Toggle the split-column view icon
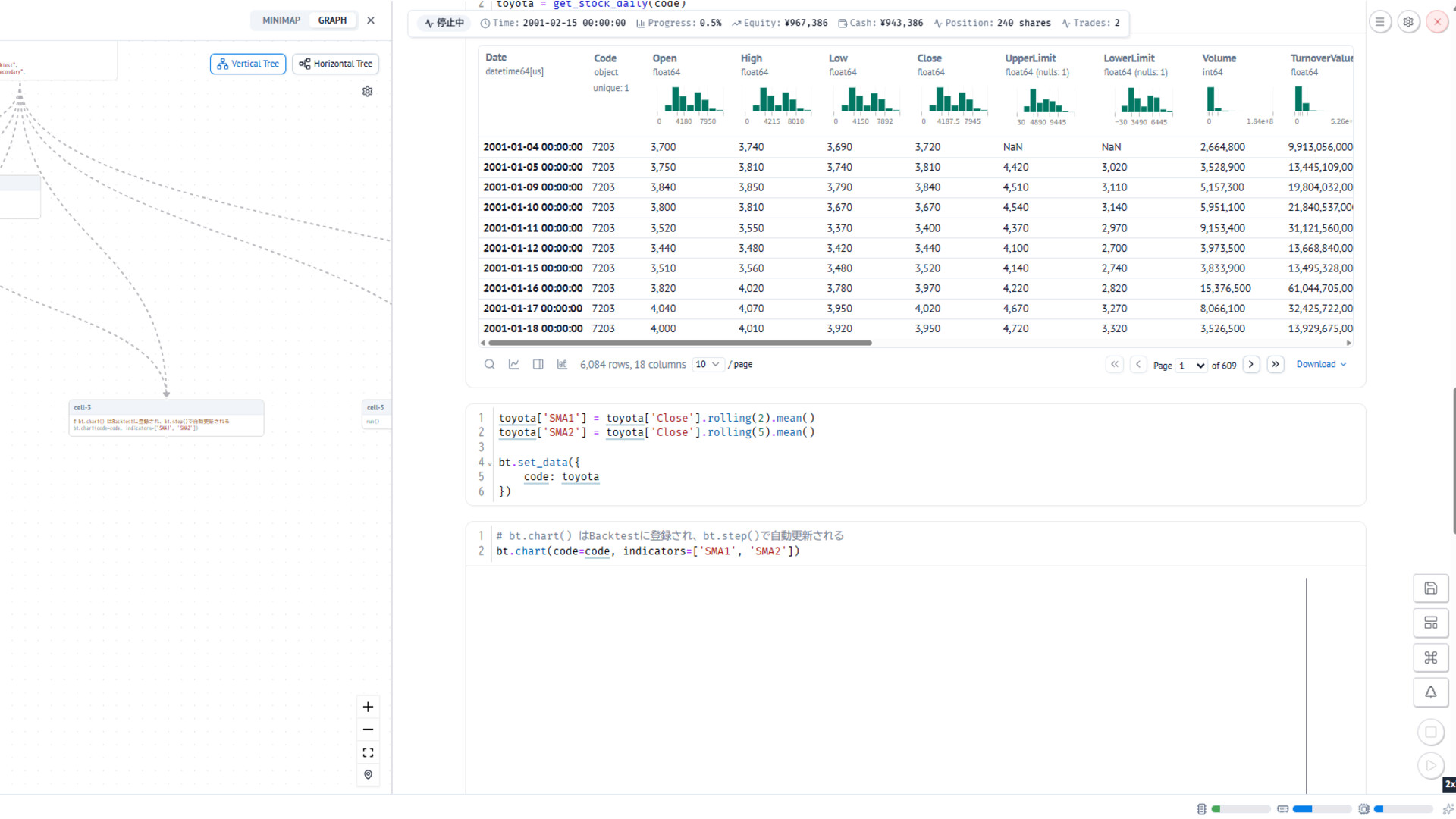Screen dimensions: 1456x819 [538, 364]
